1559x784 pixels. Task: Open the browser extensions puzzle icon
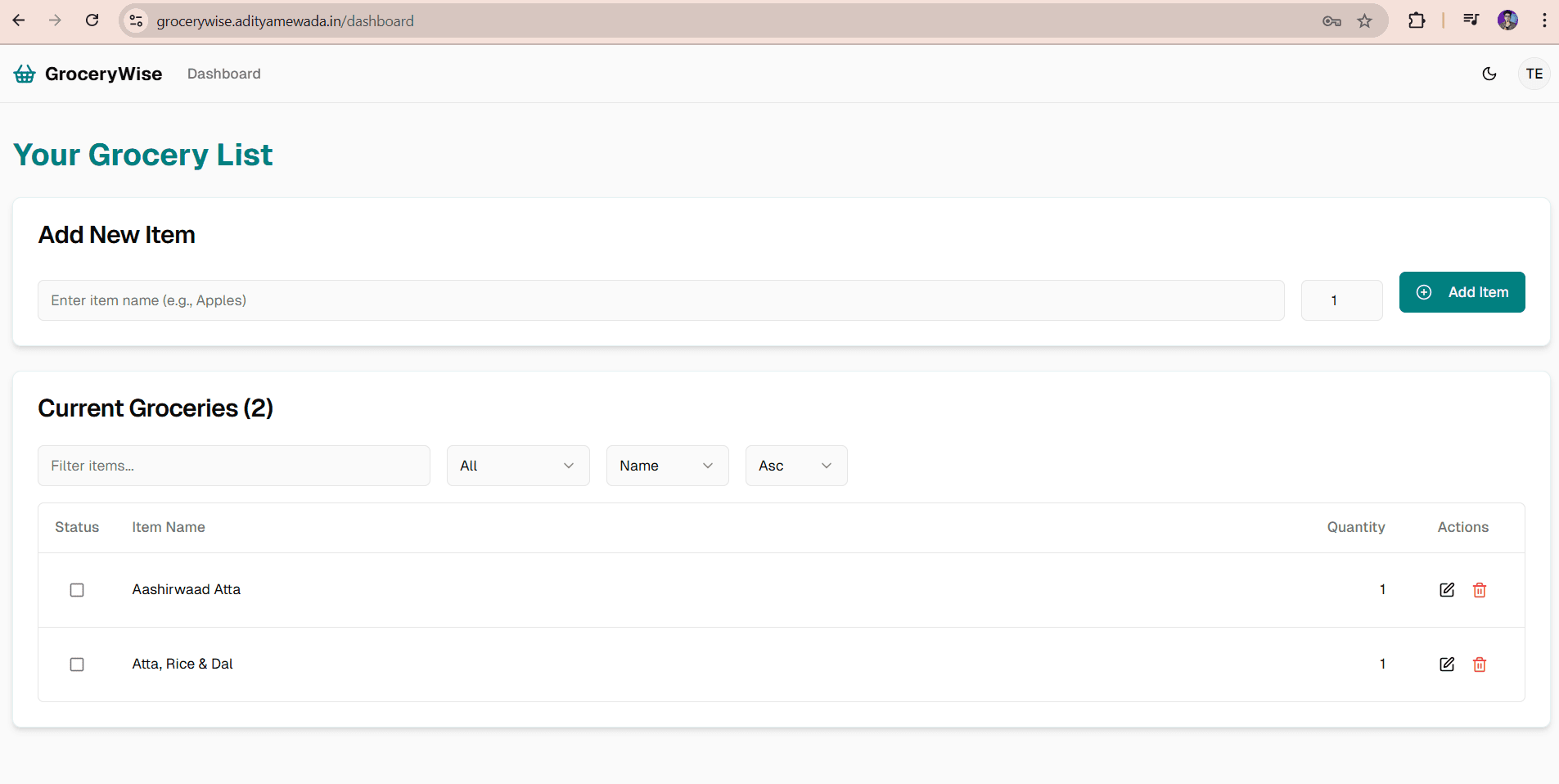[x=1416, y=21]
